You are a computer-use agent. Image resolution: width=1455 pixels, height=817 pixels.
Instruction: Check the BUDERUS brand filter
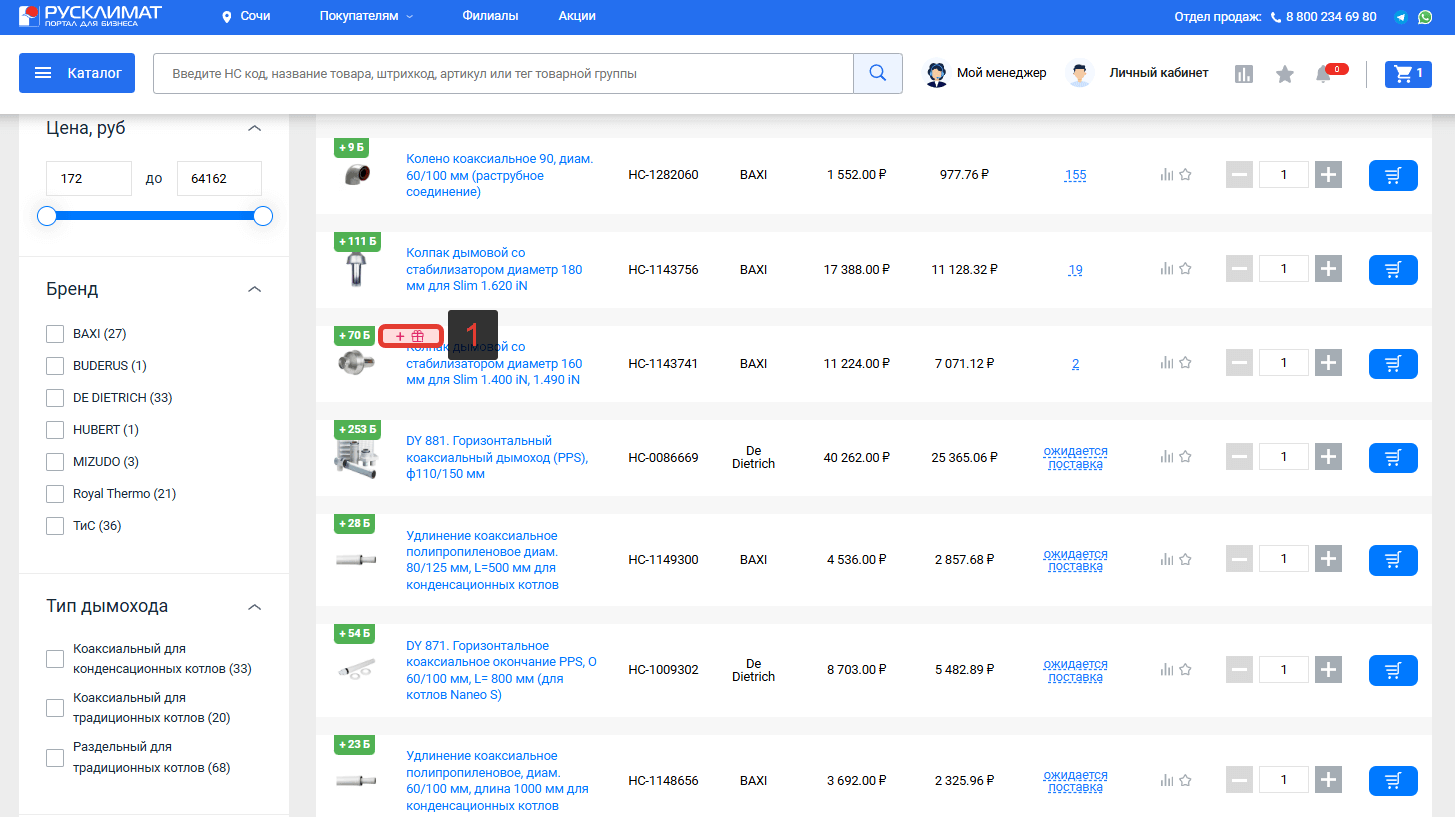click(55, 366)
